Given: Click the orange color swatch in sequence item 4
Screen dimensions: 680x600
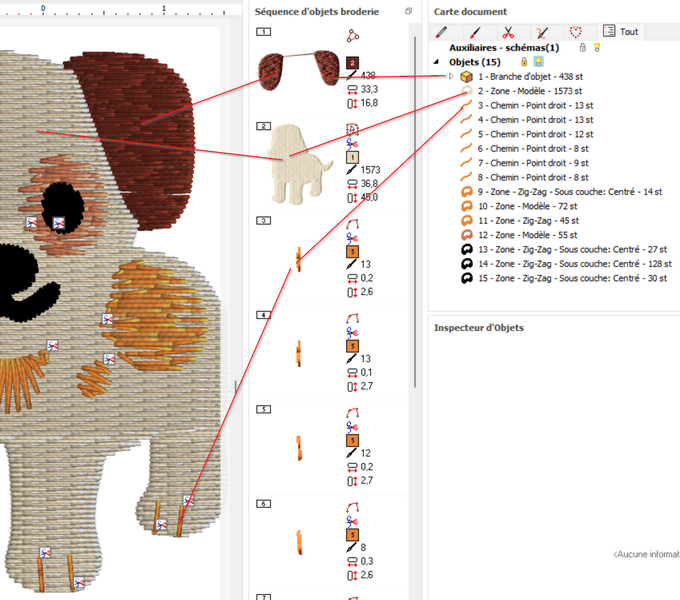Looking at the screenshot, I should coord(352,346).
